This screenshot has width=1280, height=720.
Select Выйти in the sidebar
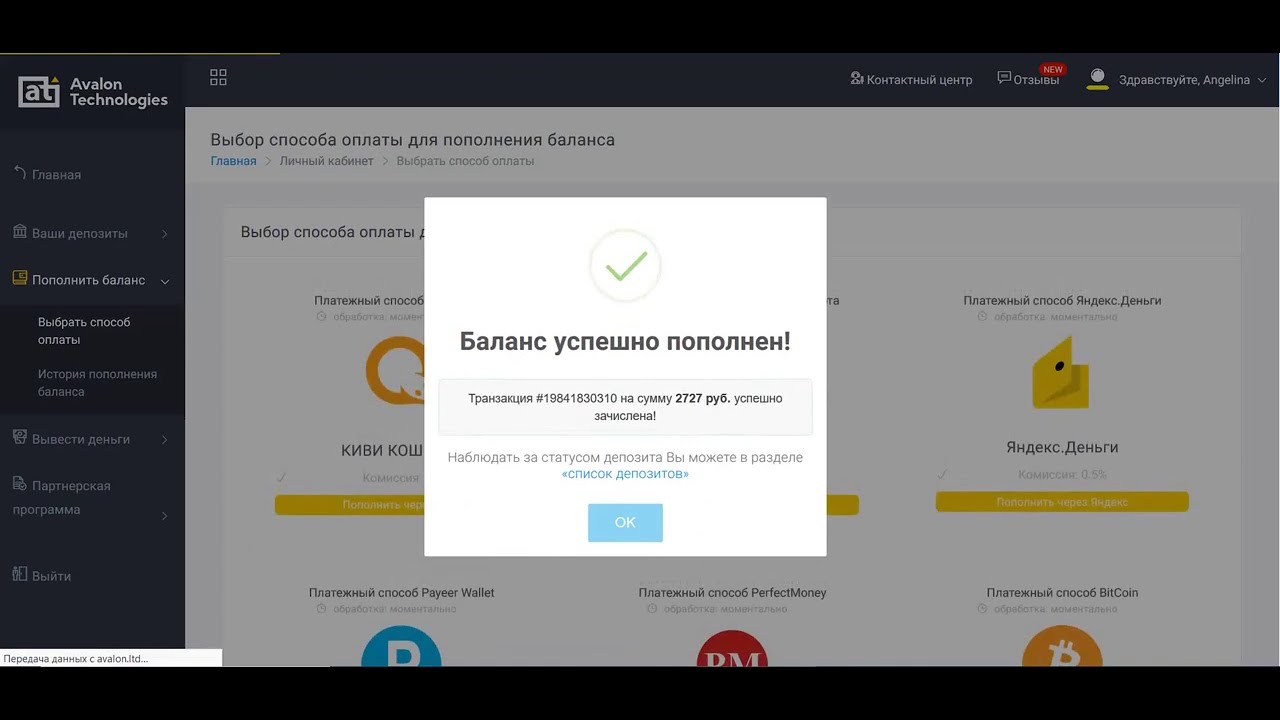click(x=51, y=576)
